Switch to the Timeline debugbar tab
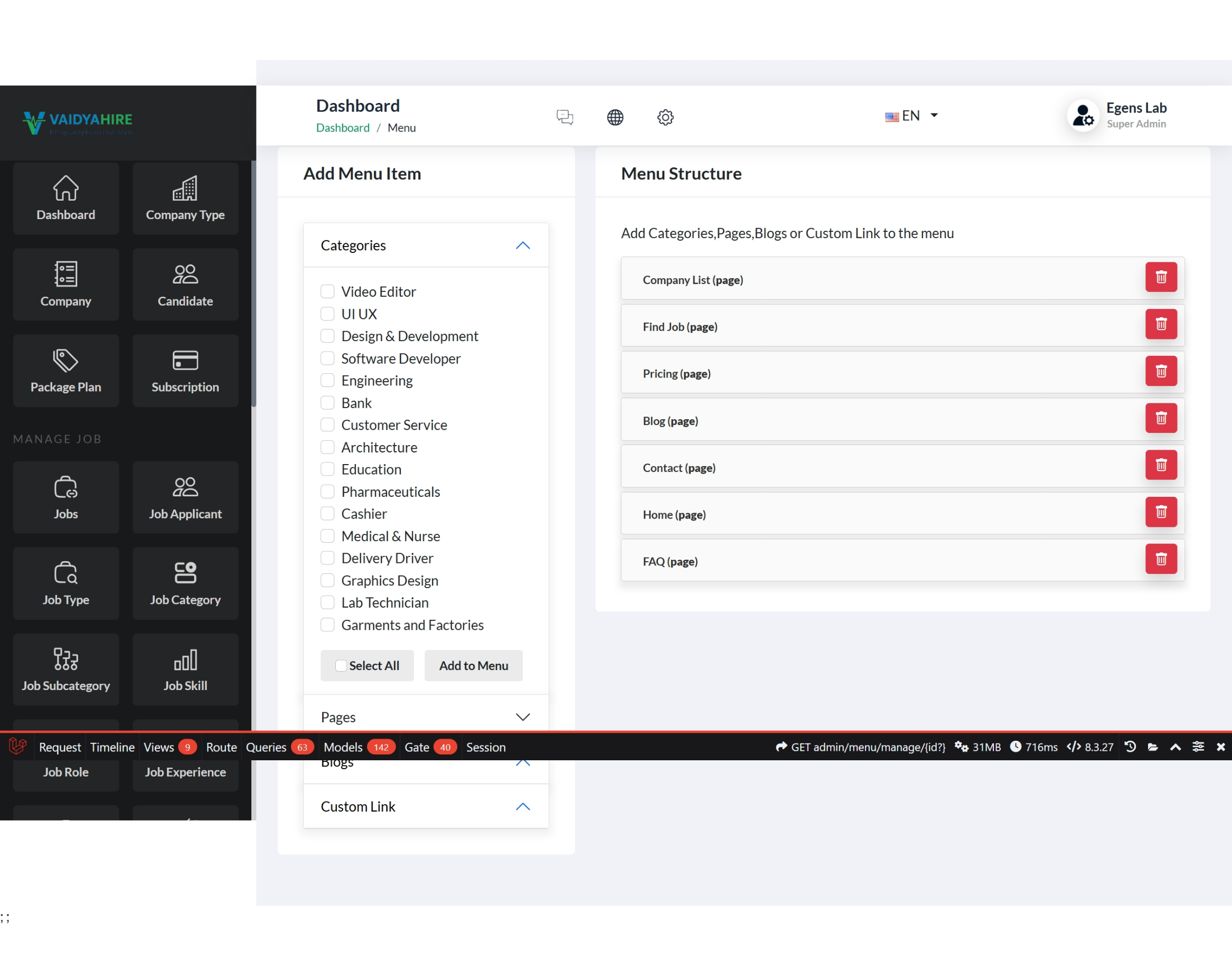Screen dimensions: 1232x953 112,747
